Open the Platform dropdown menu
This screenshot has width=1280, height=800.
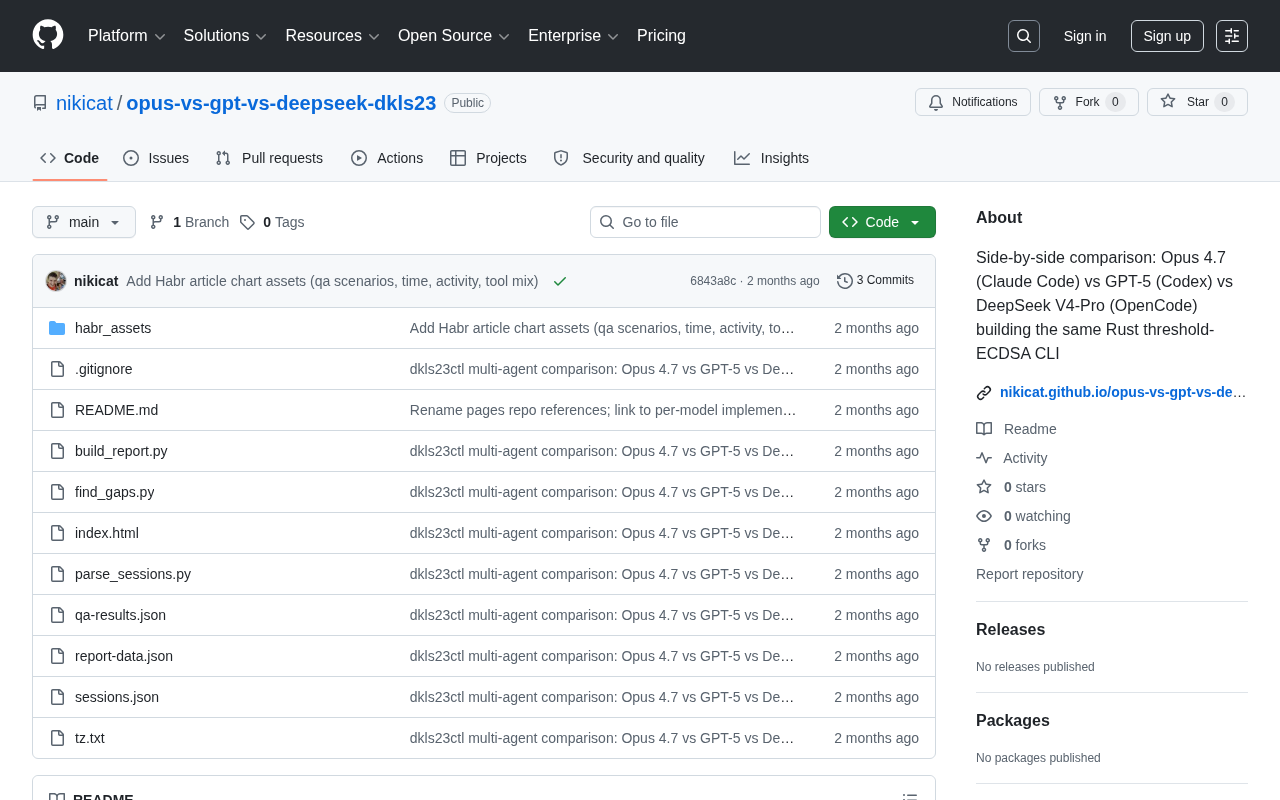tap(127, 36)
